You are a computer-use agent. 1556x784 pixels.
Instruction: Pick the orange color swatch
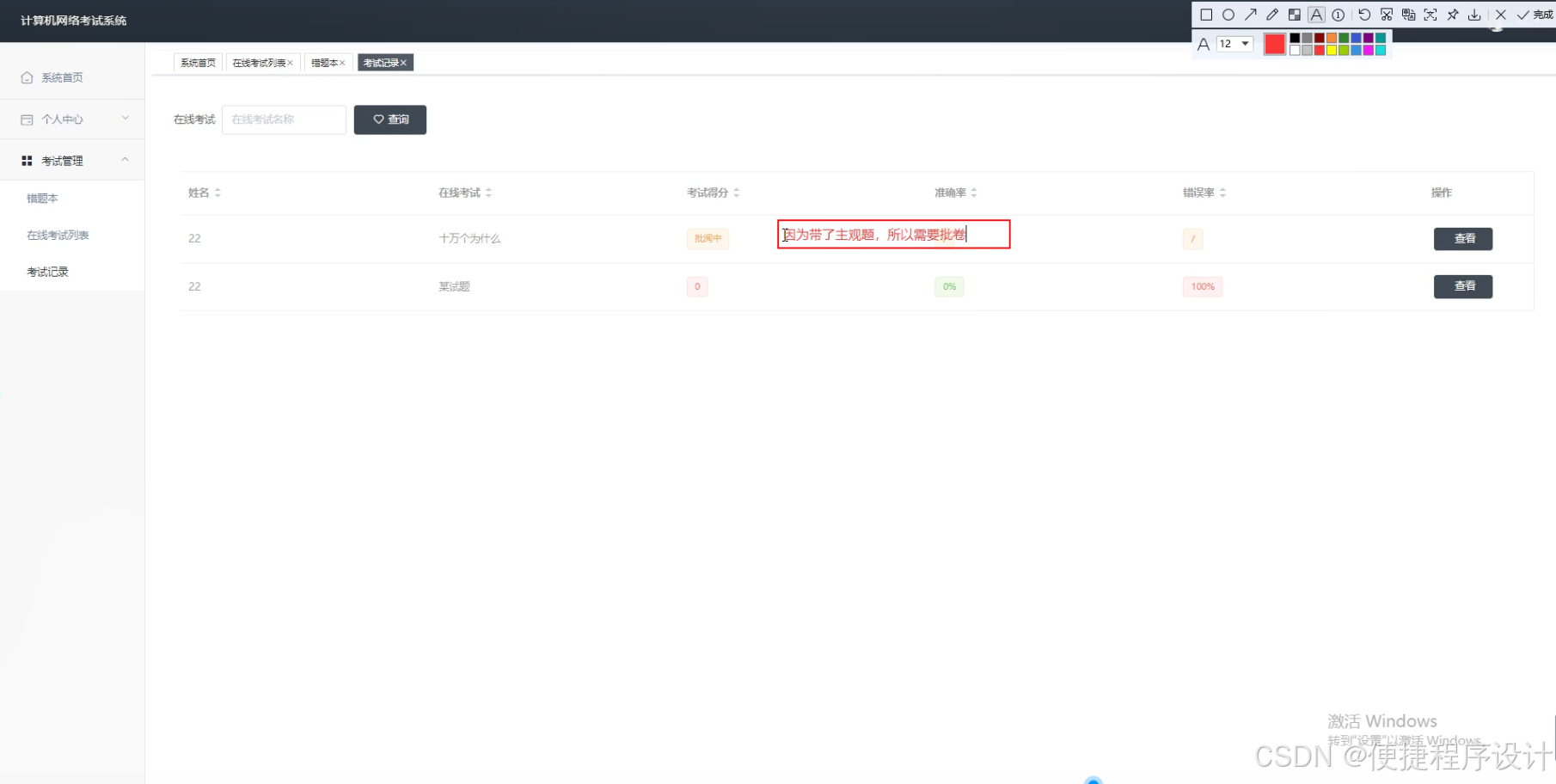point(1332,38)
